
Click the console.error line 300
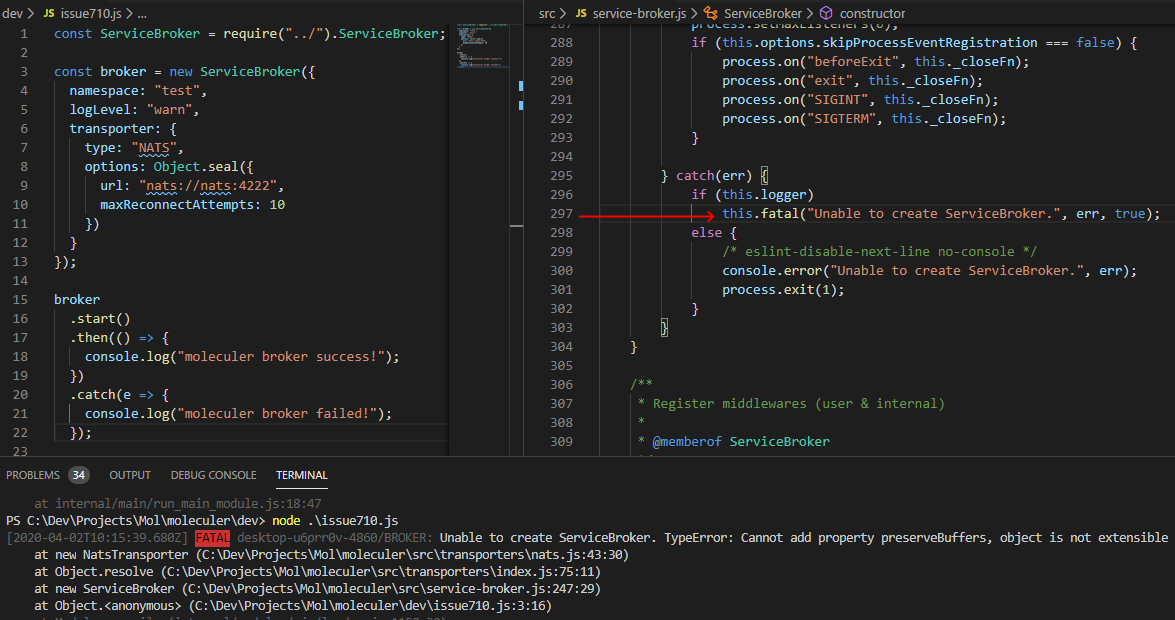coord(929,271)
